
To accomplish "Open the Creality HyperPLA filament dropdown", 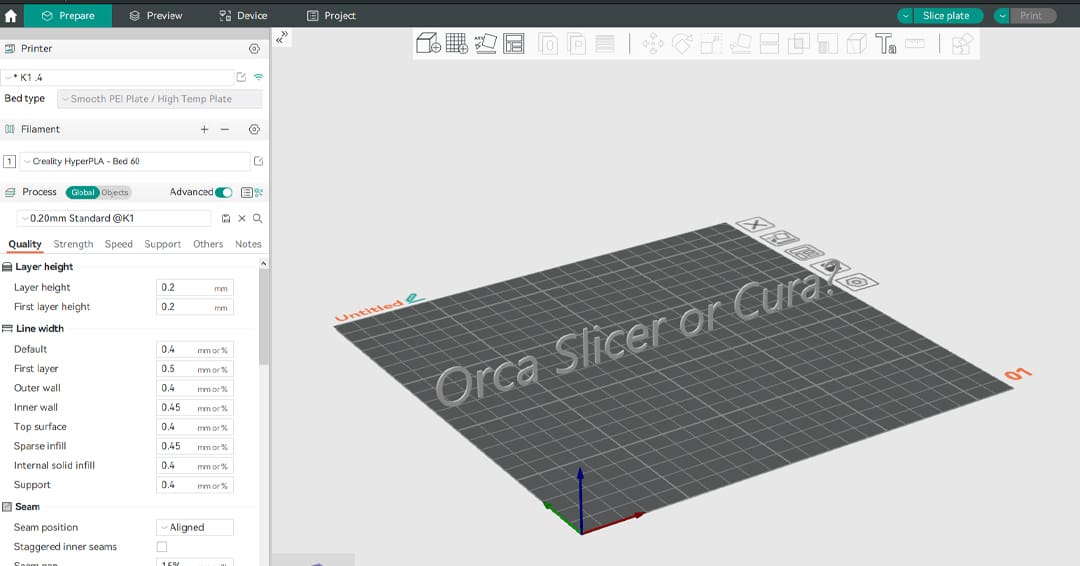I will [134, 161].
